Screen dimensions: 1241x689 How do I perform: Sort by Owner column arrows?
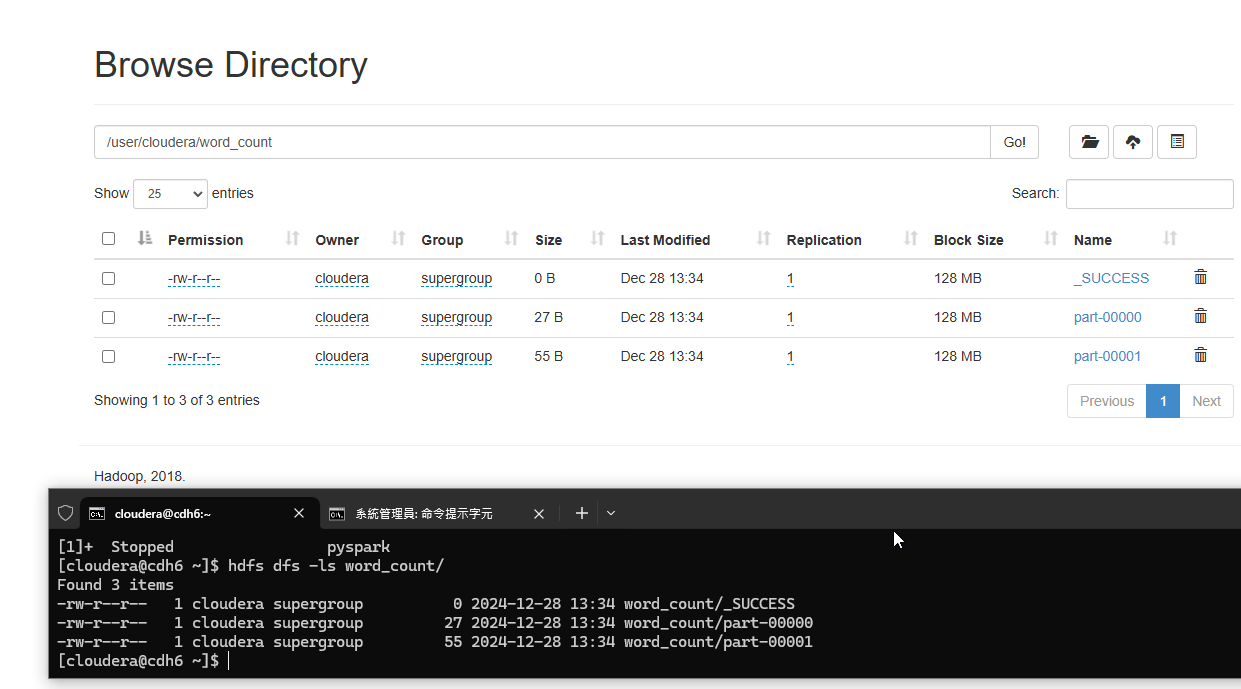coord(398,238)
